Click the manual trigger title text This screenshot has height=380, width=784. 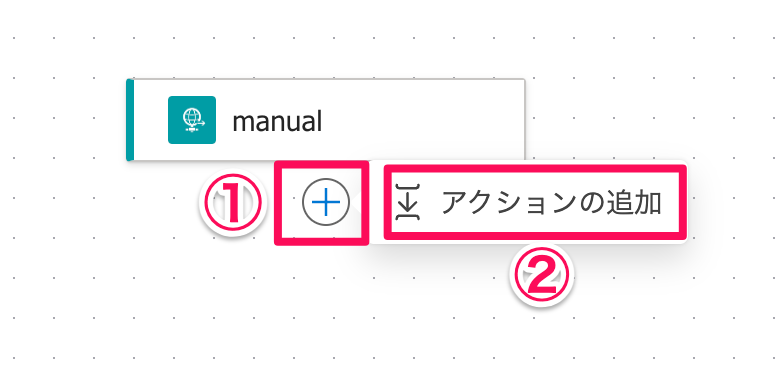pyautogui.click(x=277, y=121)
